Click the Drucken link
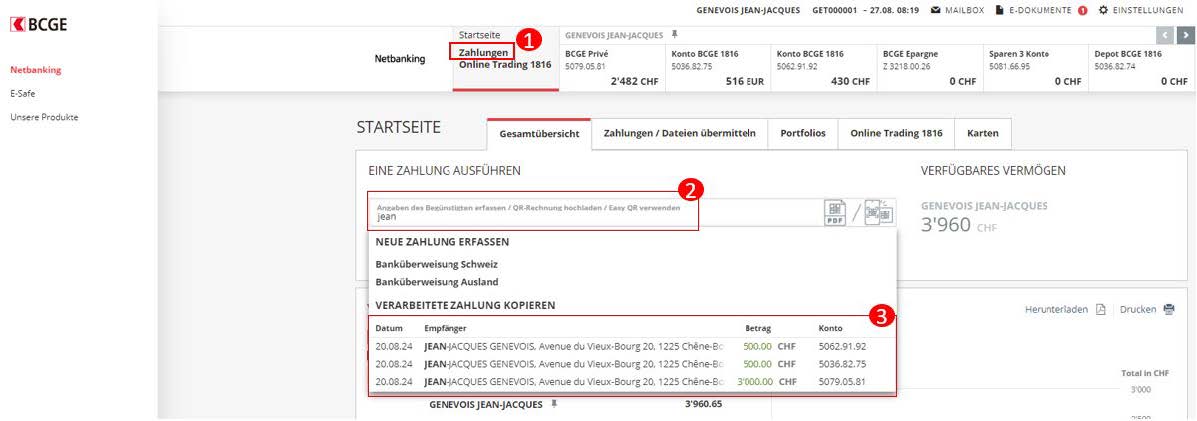The height and width of the screenshot is (421, 1197). tap(1138, 309)
